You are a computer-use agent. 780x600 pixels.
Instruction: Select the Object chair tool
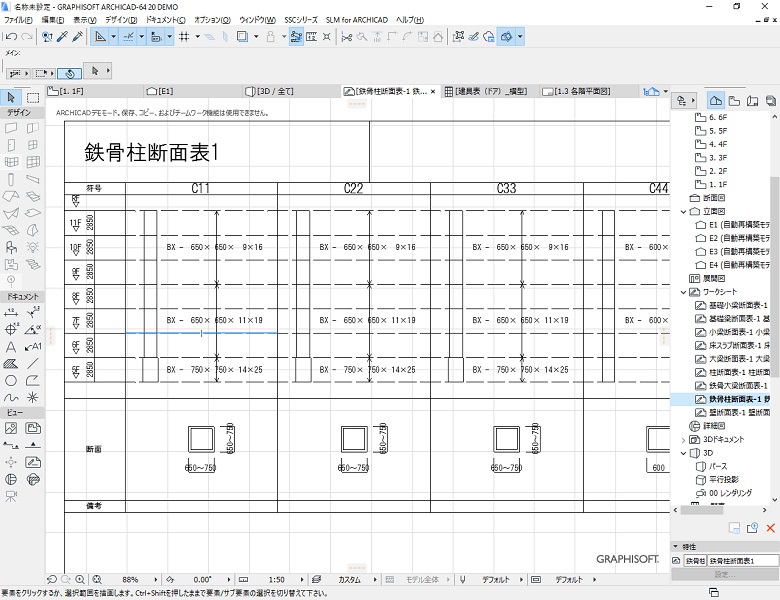tap(11, 247)
